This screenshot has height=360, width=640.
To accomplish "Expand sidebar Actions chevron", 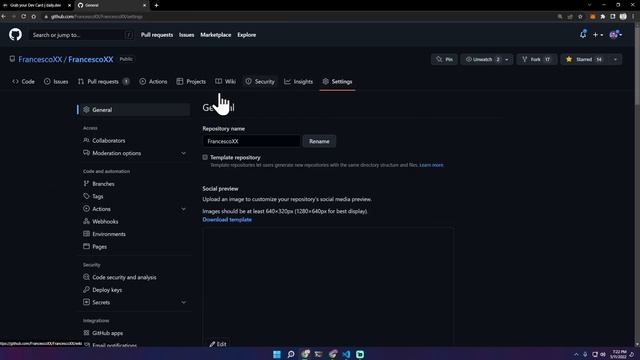I will [x=183, y=209].
